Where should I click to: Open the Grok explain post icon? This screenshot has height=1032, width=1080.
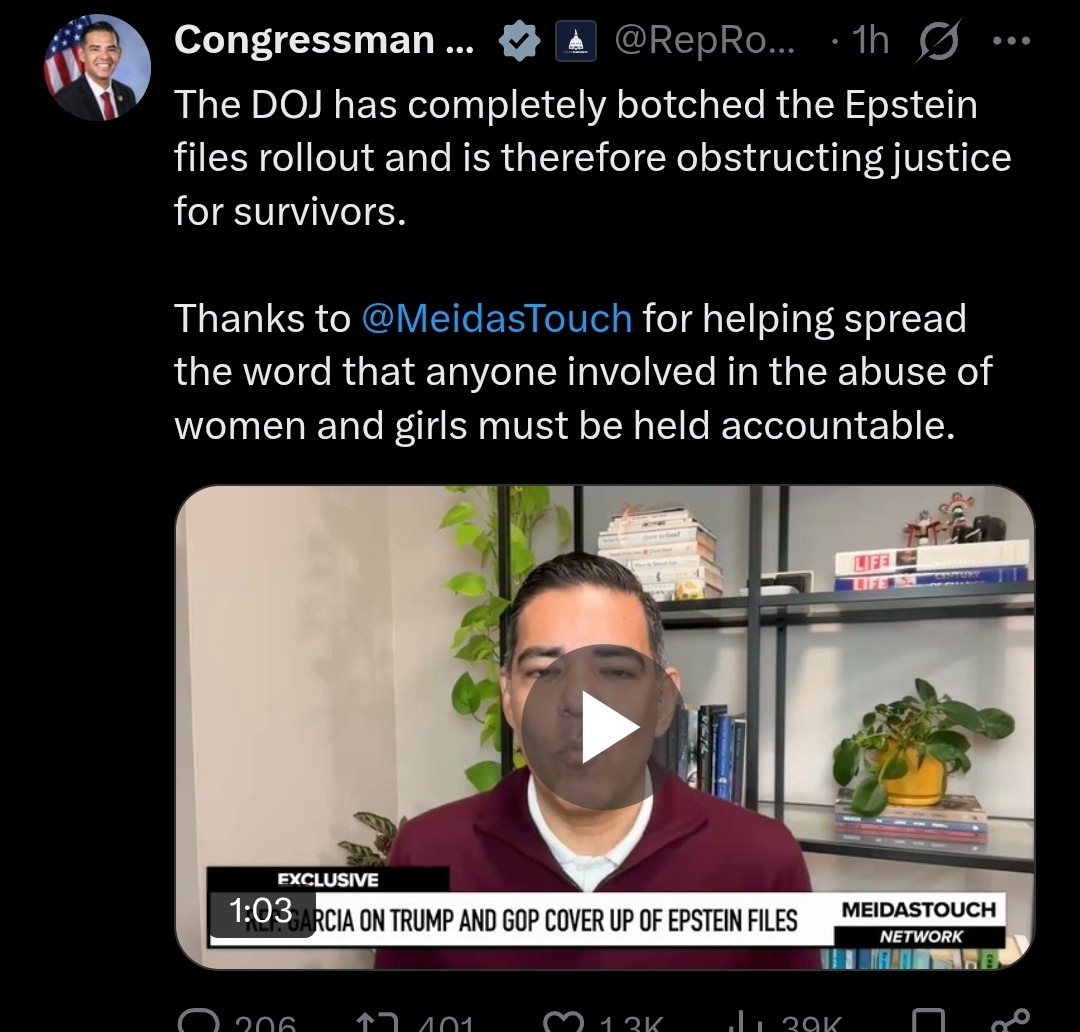(x=937, y=41)
